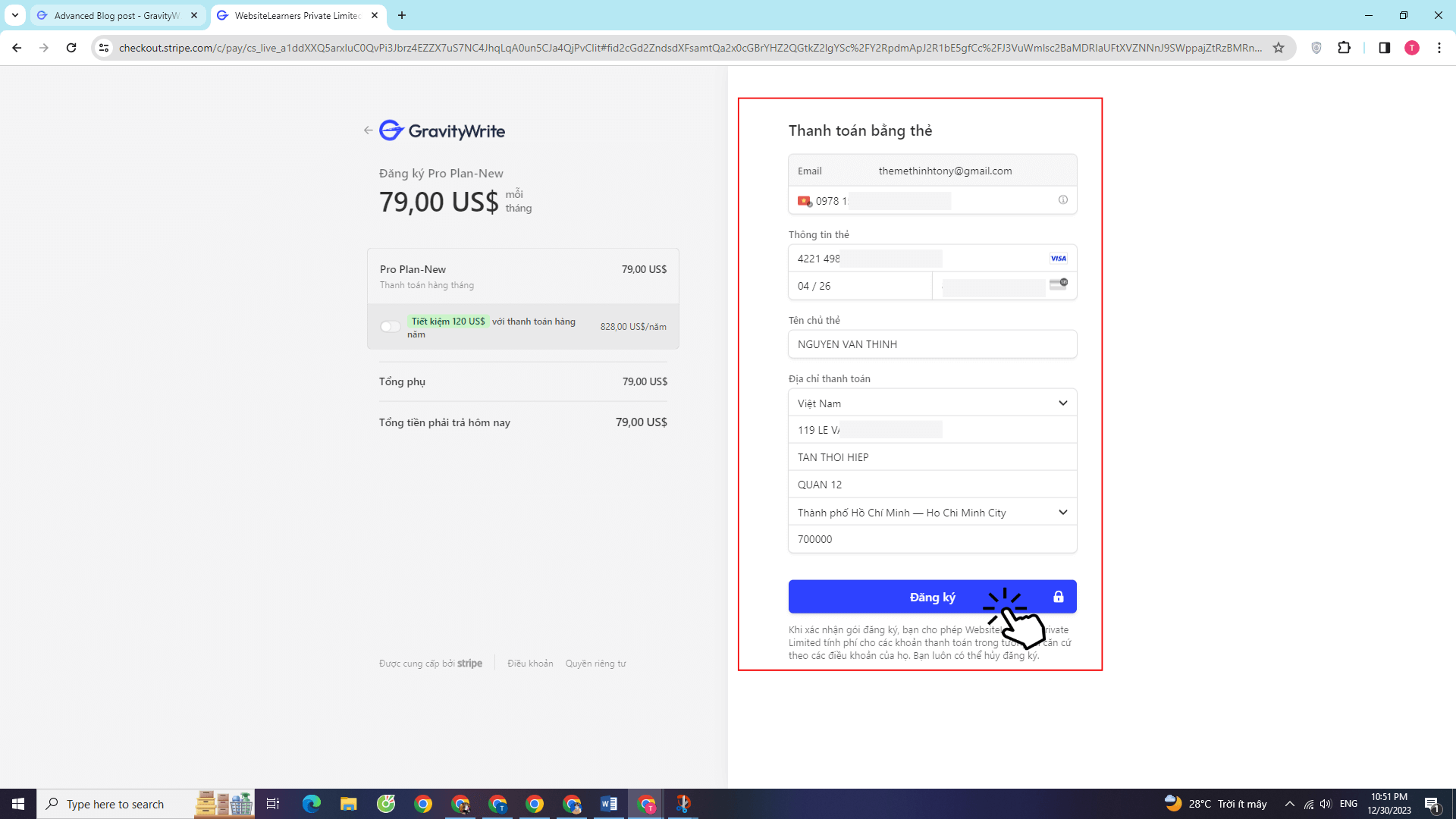This screenshot has width=1456, height=819.
Task: Click the Đăng ký subscribe button
Action: [x=932, y=597]
